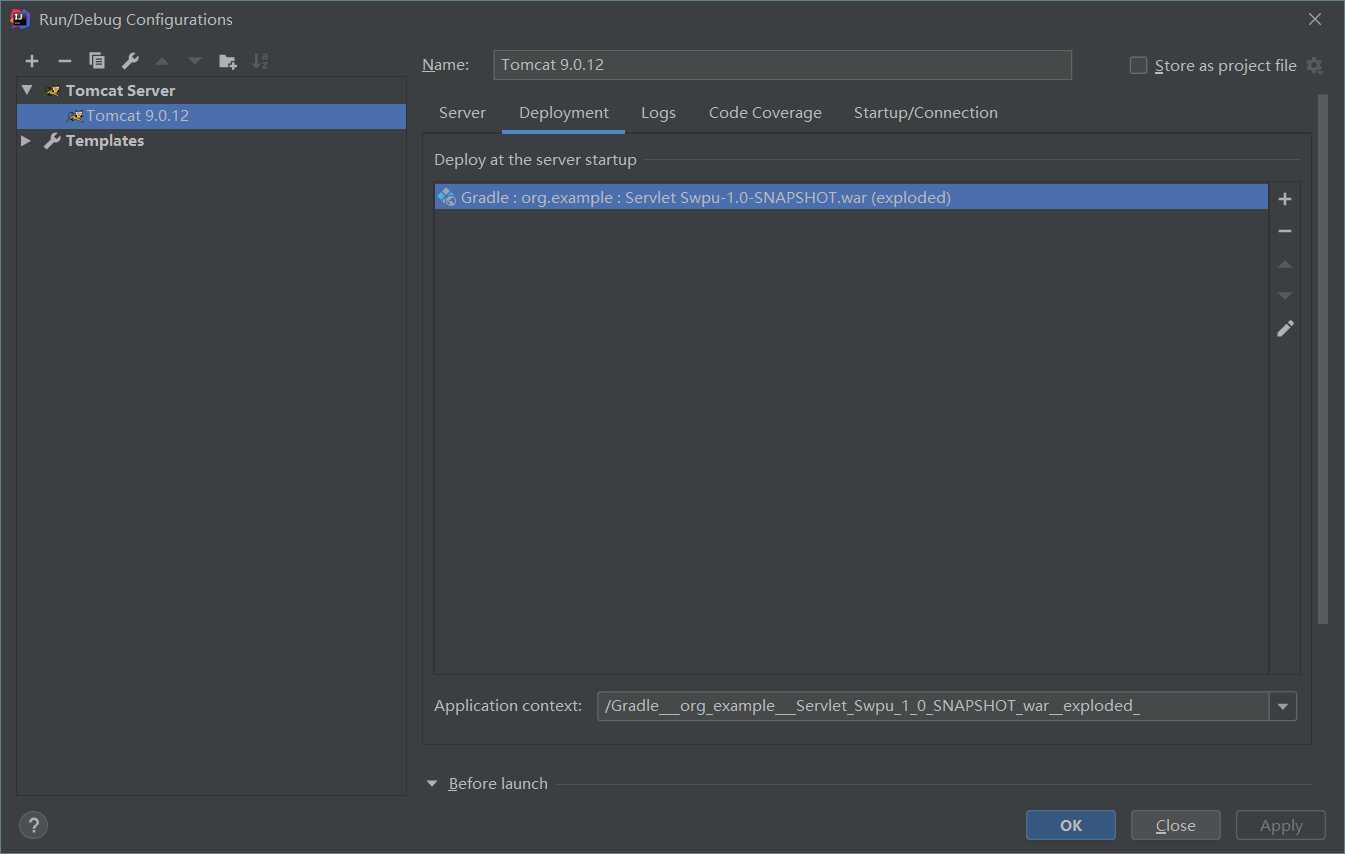The width and height of the screenshot is (1345, 854).
Task: Open the Logs tab
Action: click(658, 113)
